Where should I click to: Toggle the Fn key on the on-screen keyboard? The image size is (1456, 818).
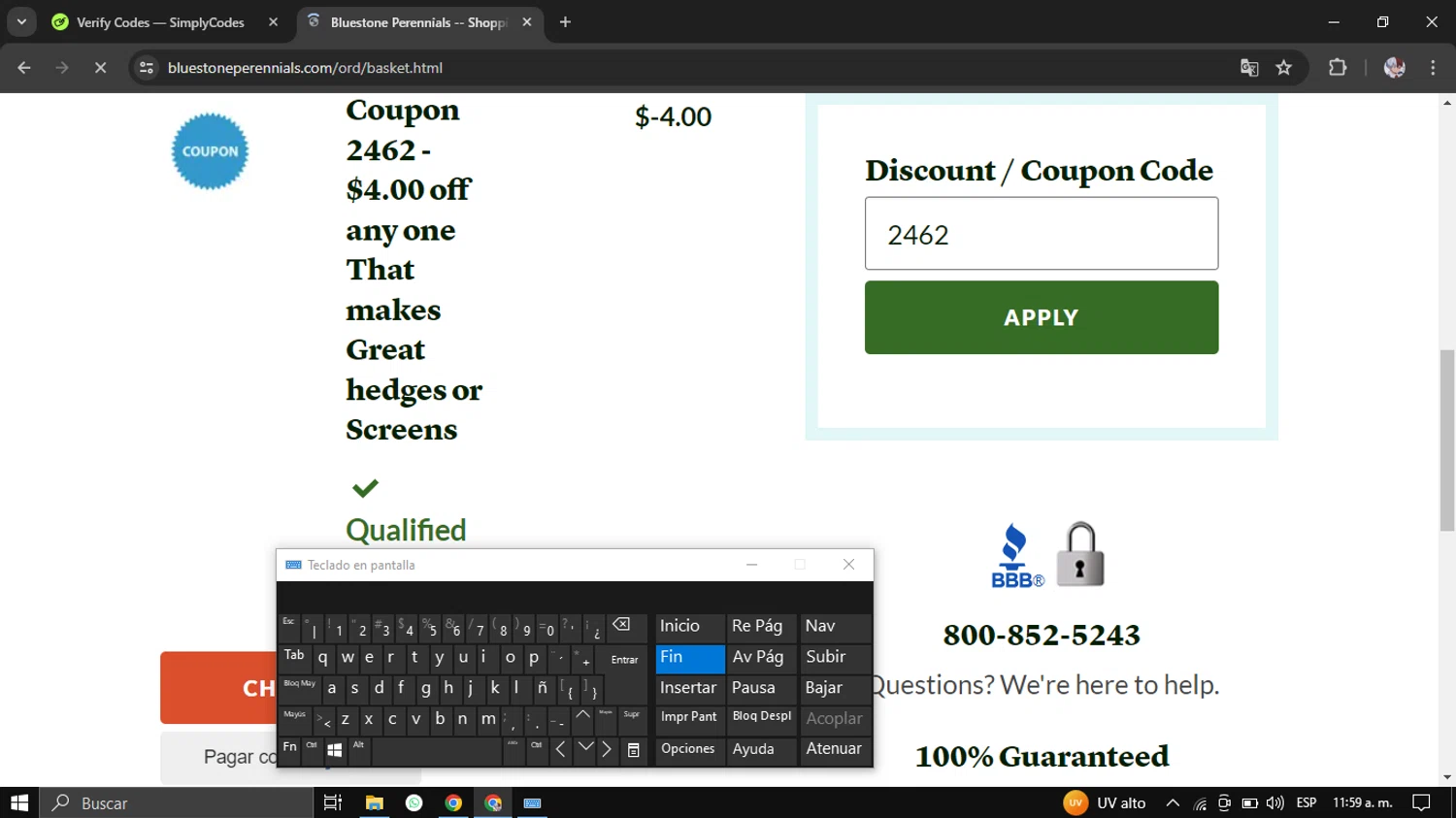[x=290, y=750]
